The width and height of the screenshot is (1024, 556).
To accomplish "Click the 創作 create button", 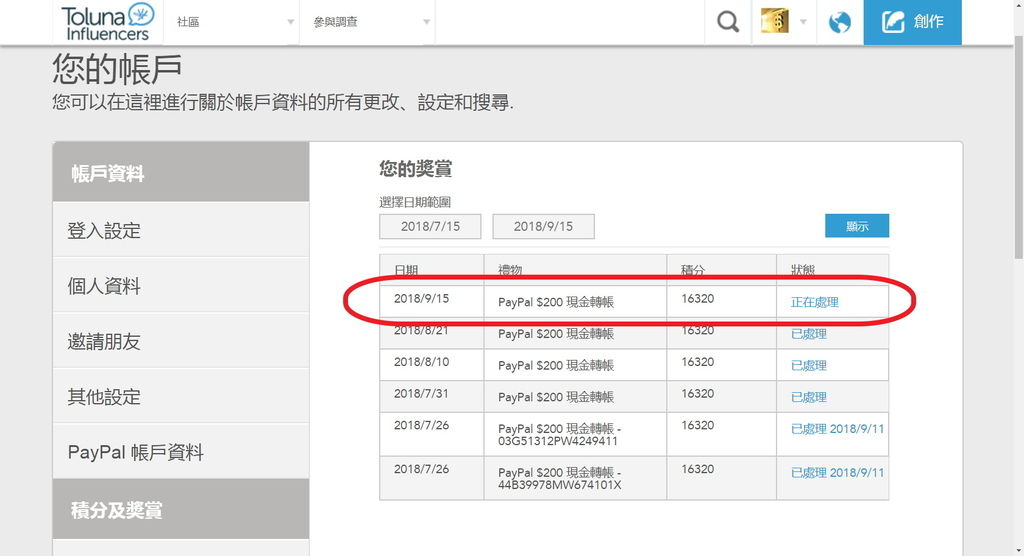I will tap(912, 22).
